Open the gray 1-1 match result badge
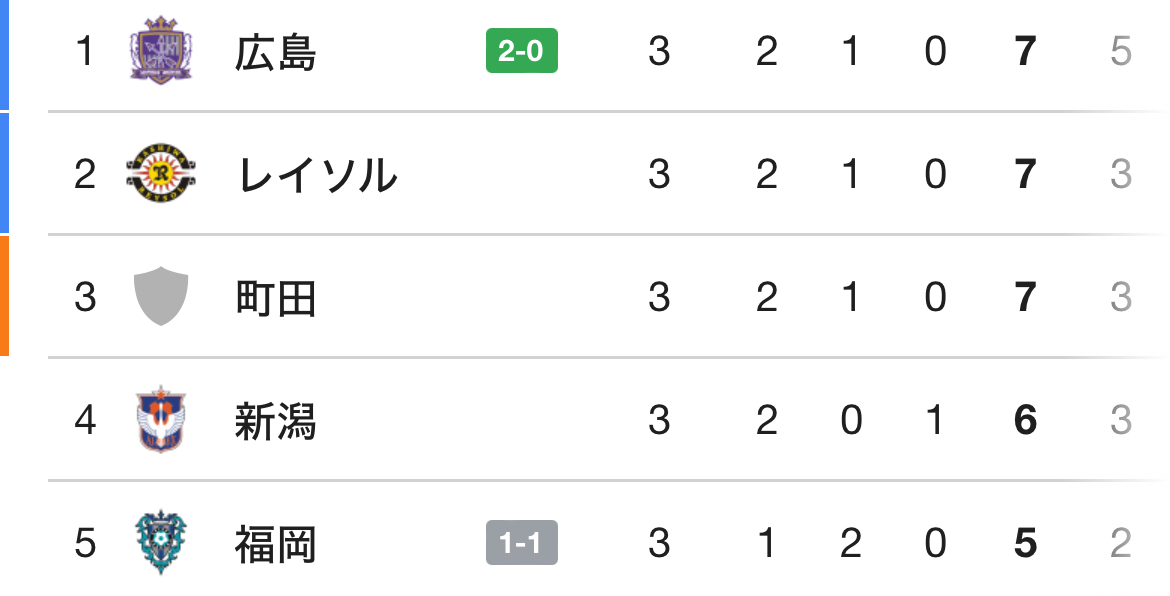1170x596 pixels. coord(522,542)
